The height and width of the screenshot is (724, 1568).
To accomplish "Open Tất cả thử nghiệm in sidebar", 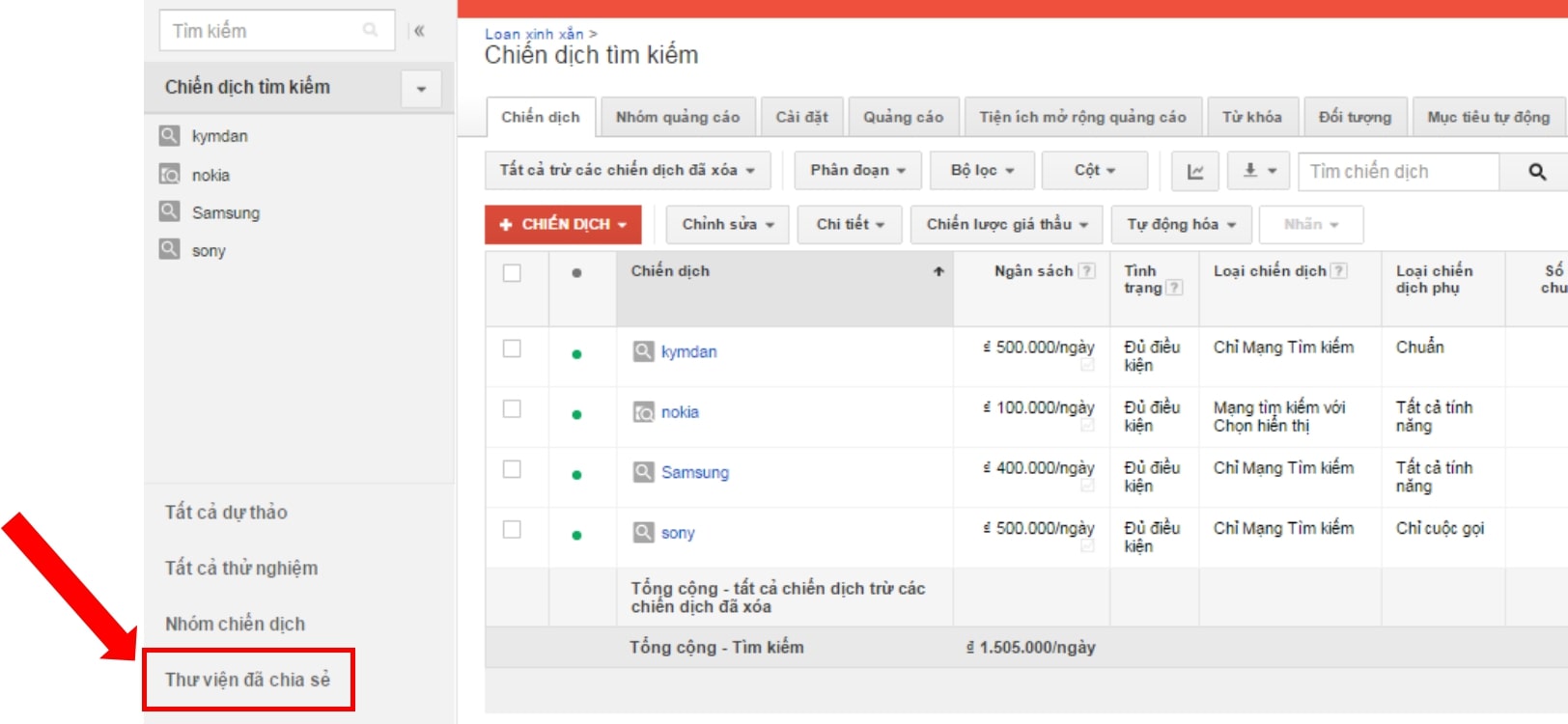I will 241,569.
